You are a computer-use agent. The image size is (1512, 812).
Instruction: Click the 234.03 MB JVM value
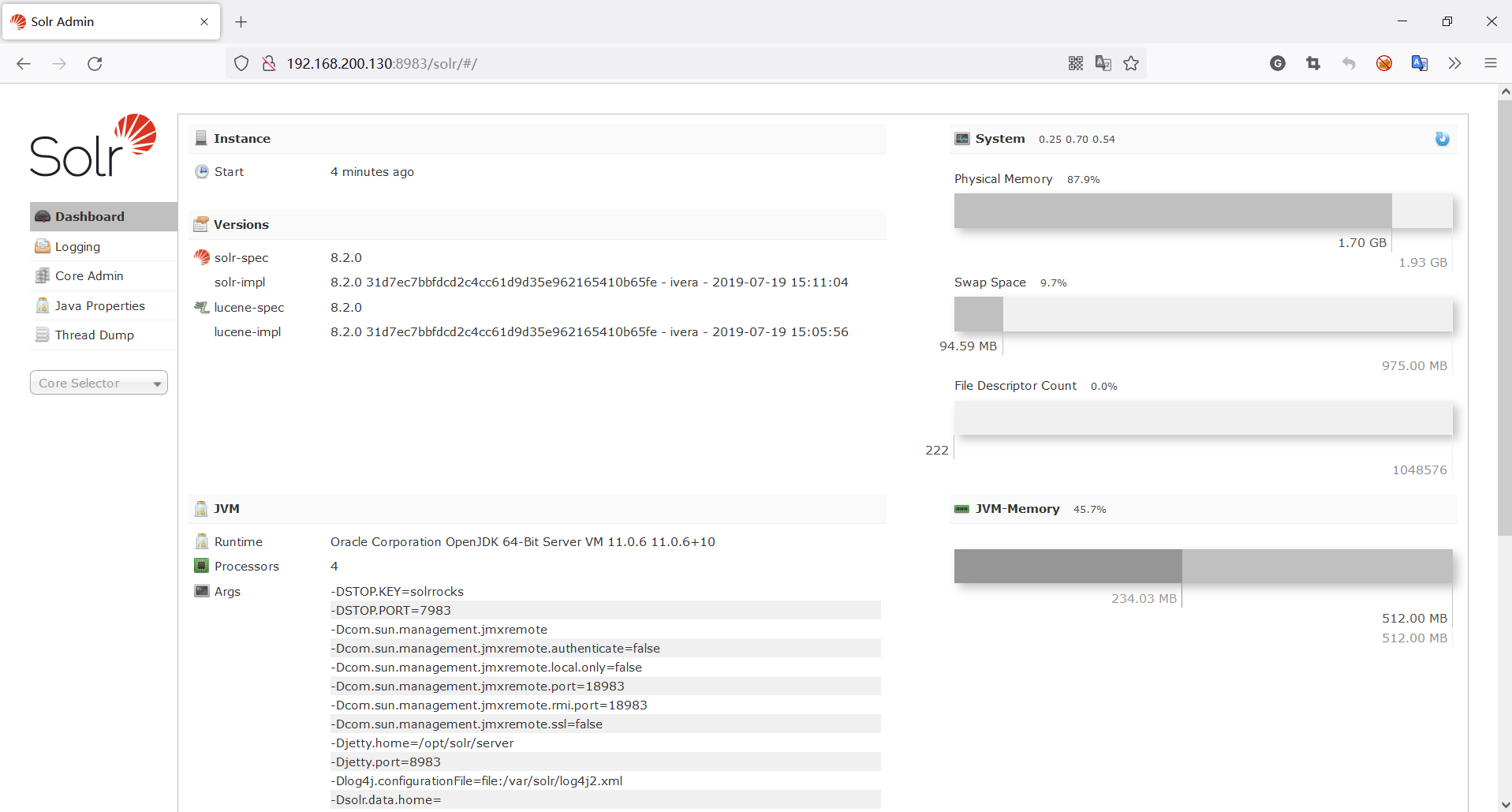(1144, 598)
